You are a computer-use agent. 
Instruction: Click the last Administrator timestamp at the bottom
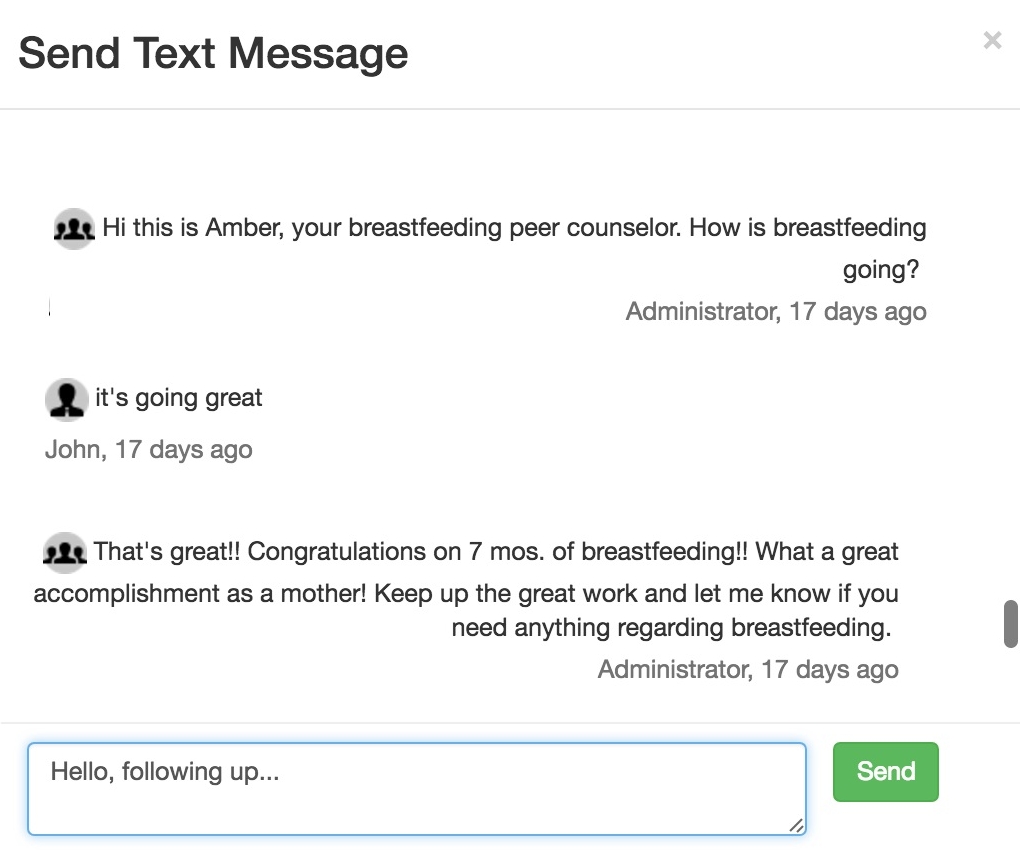[x=748, y=669]
